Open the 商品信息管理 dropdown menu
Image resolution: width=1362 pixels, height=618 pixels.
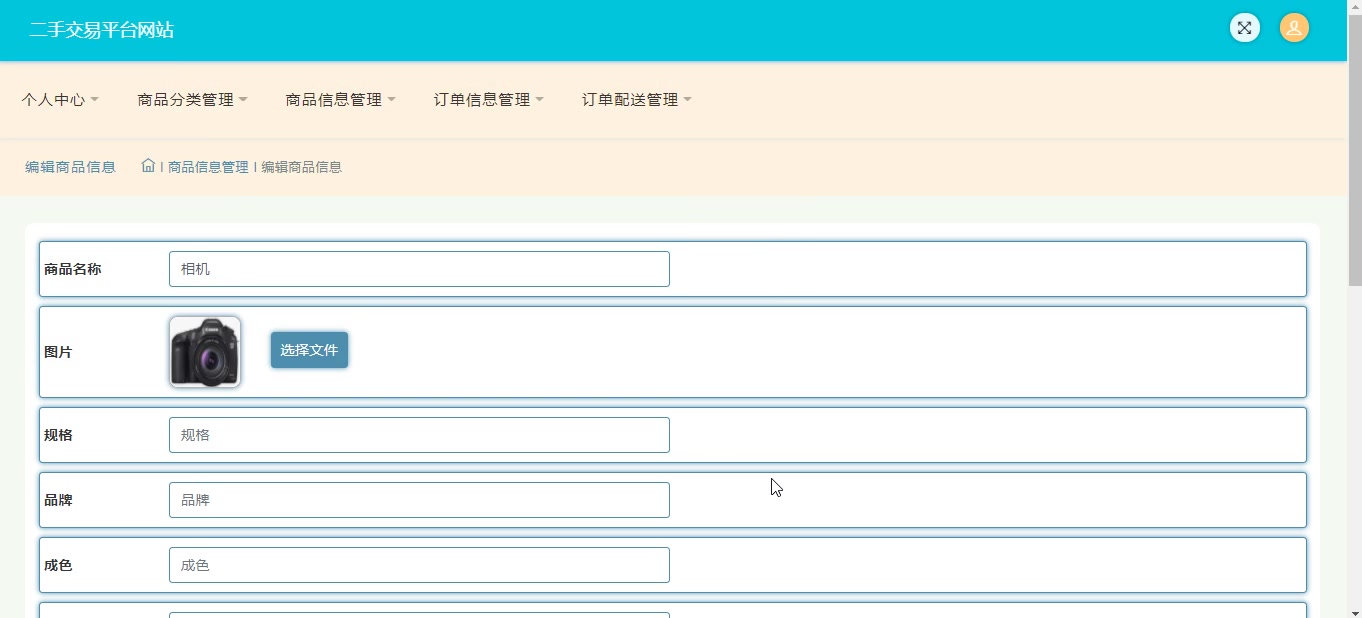[x=340, y=100]
